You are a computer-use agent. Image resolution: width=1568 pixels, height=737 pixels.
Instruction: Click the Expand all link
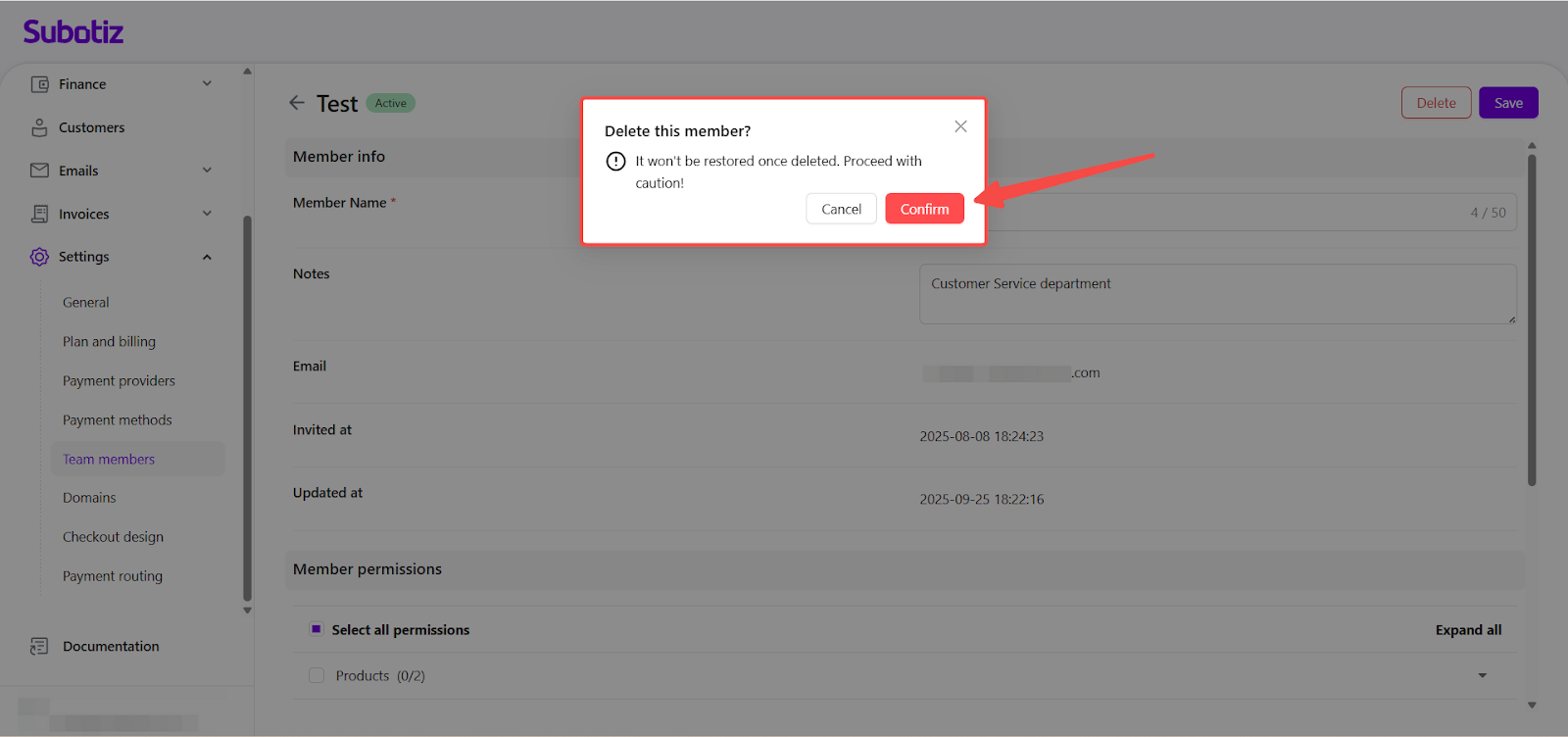click(1468, 630)
